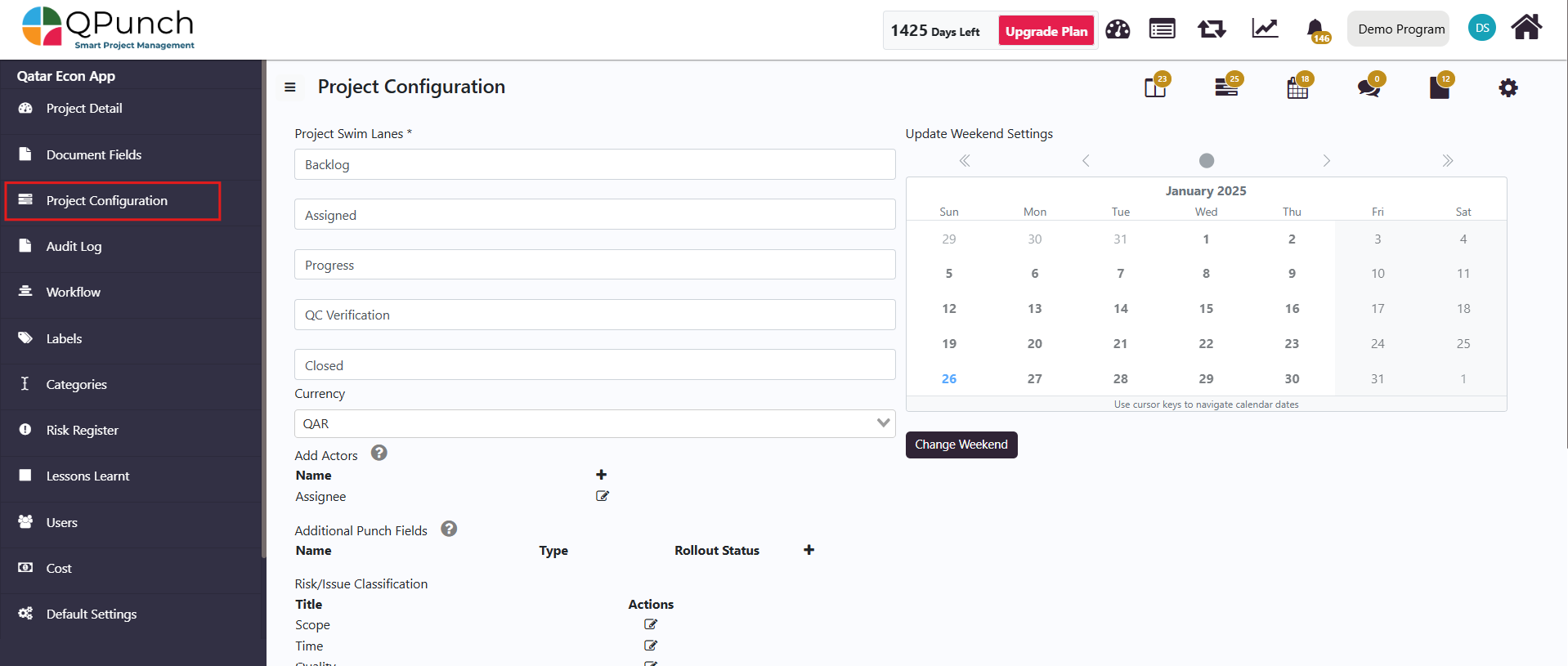Click the QC Verification swim lane field
1568x666 pixels.
[x=594, y=315]
